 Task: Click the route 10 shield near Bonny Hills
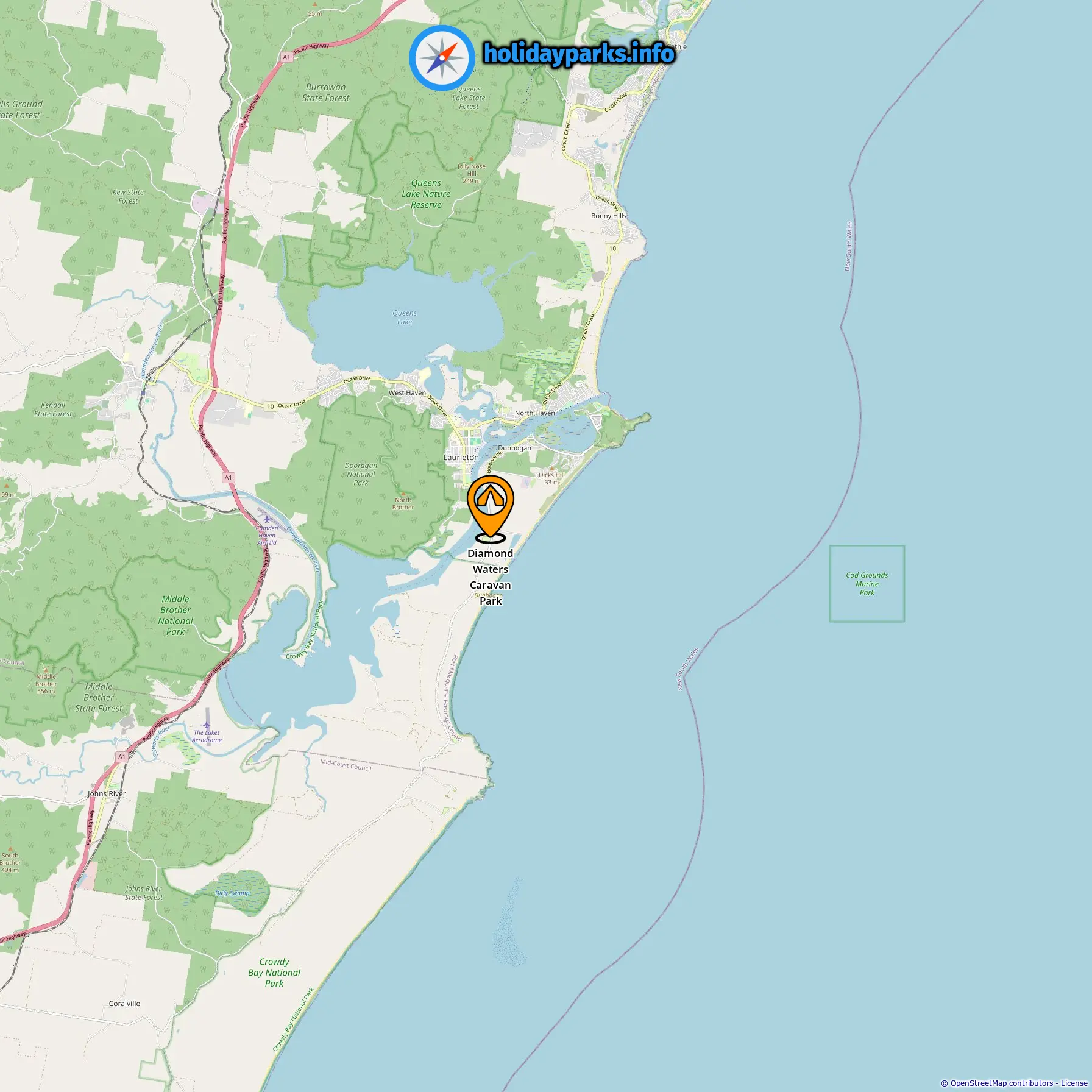[612, 249]
